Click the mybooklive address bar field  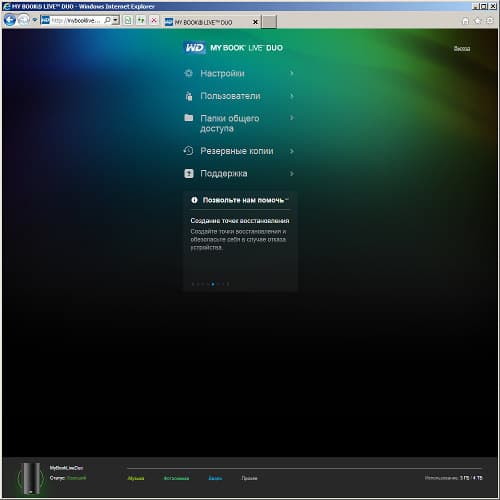click(76, 21)
